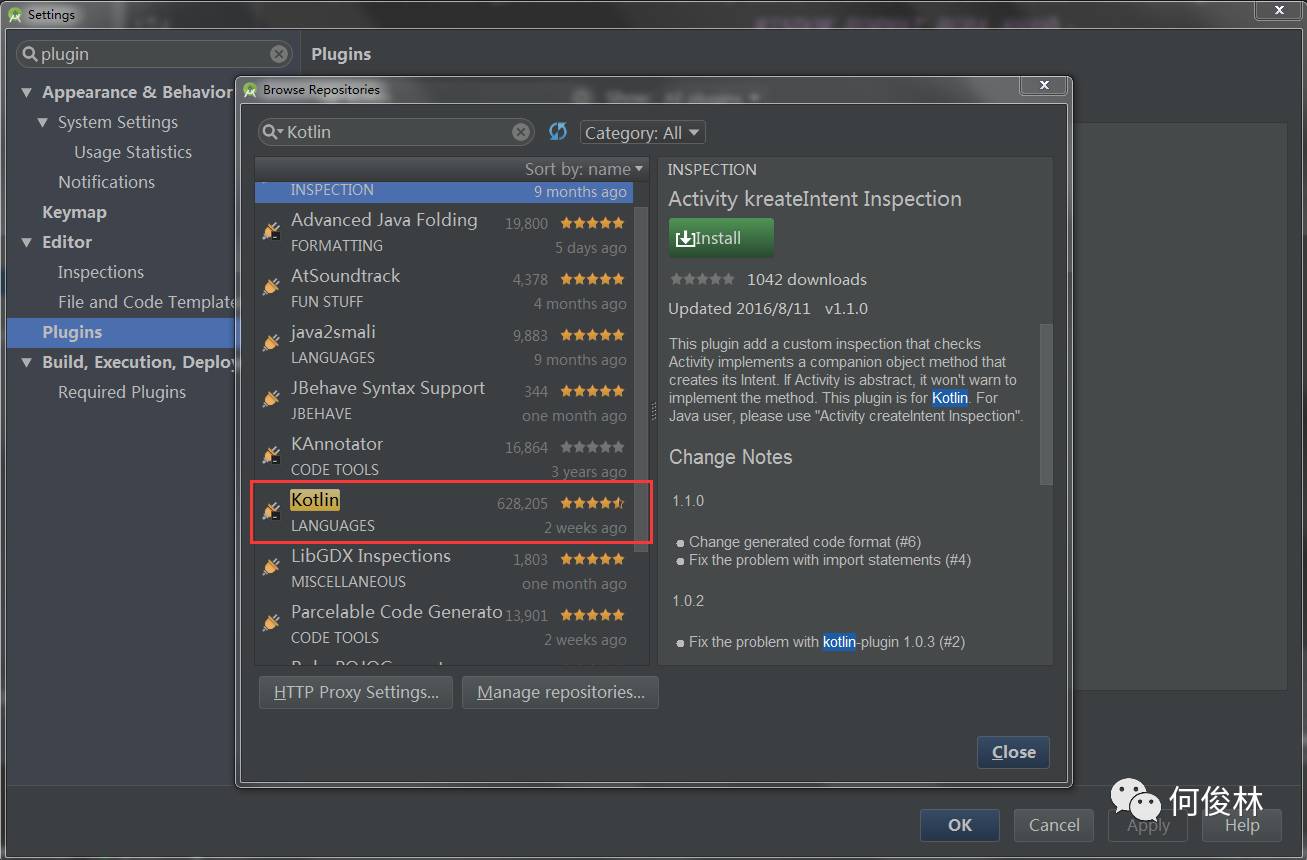Select File and Code Templates item
The height and width of the screenshot is (860, 1307).
(x=146, y=302)
